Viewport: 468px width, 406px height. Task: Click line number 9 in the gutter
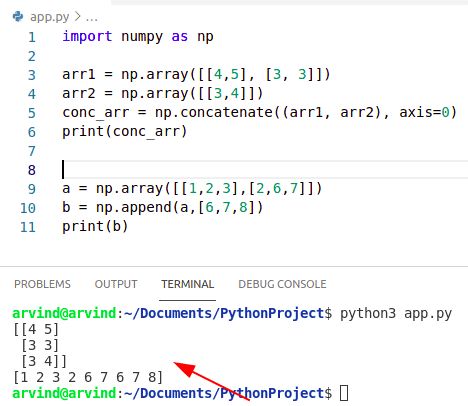(x=32, y=189)
